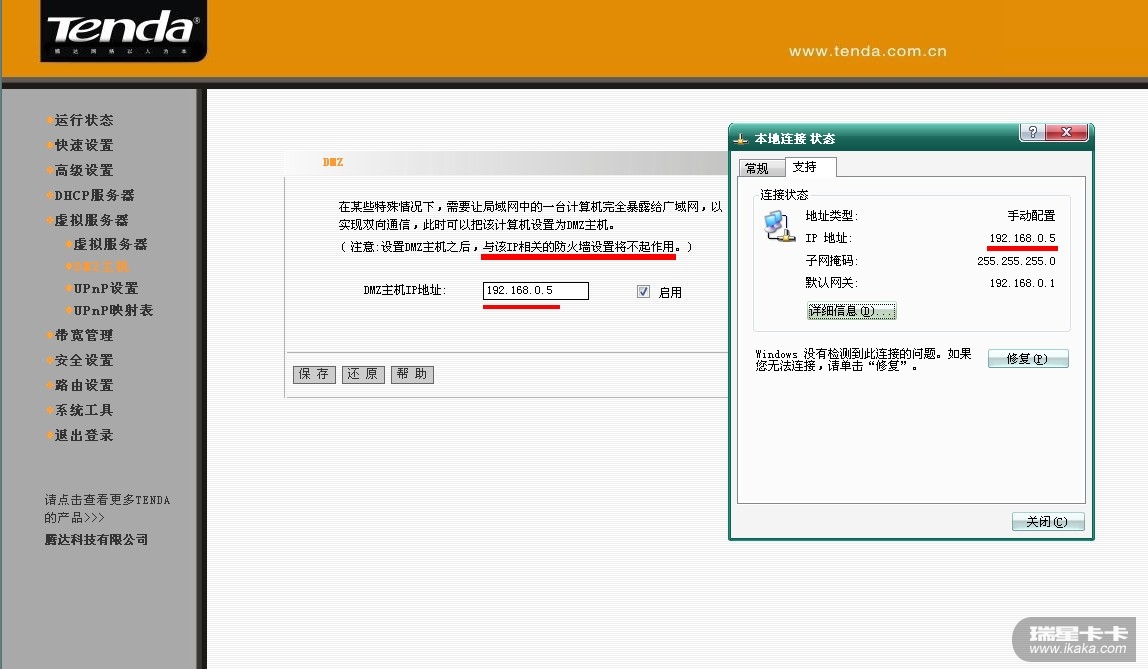This screenshot has height=669, width=1148.
Task: Collapse the top-level 虚拟服务器 menu
Action: [91, 220]
